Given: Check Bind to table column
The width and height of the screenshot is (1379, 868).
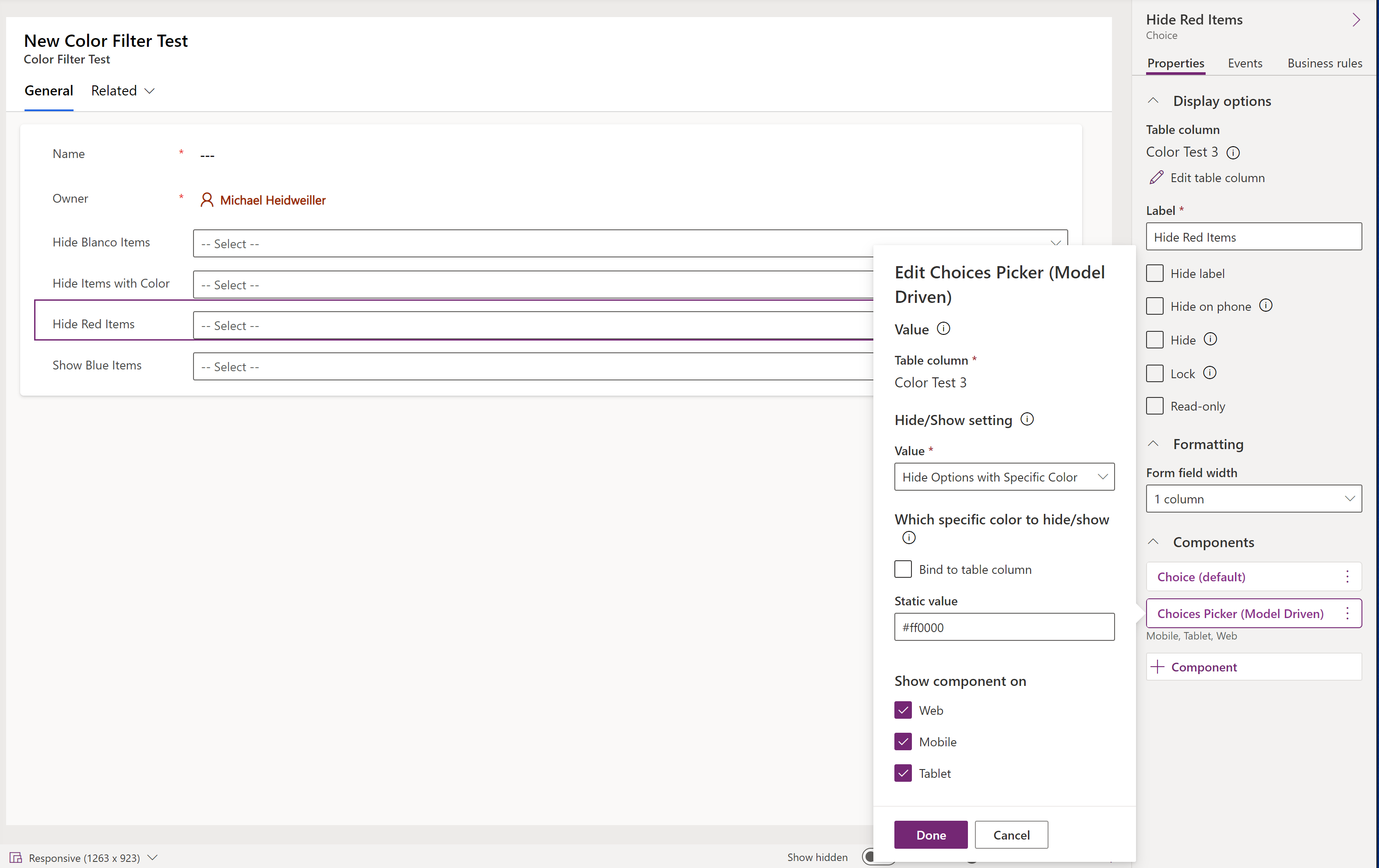Looking at the screenshot, I should point(903,569).
